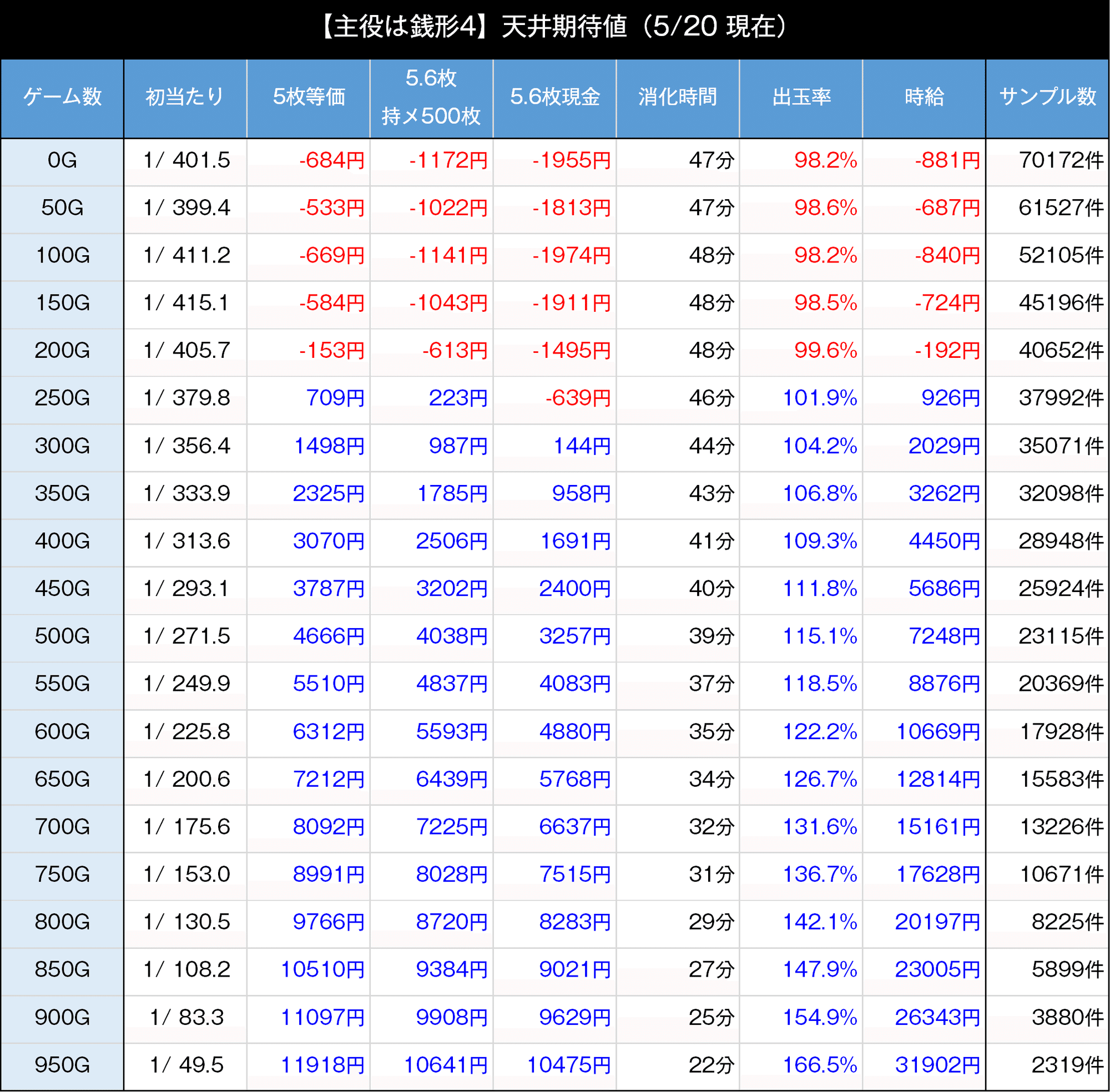This screenshot has height=1092, width=1110.
Task: Click the 出玉率 column header
Action: pos(801,97)
